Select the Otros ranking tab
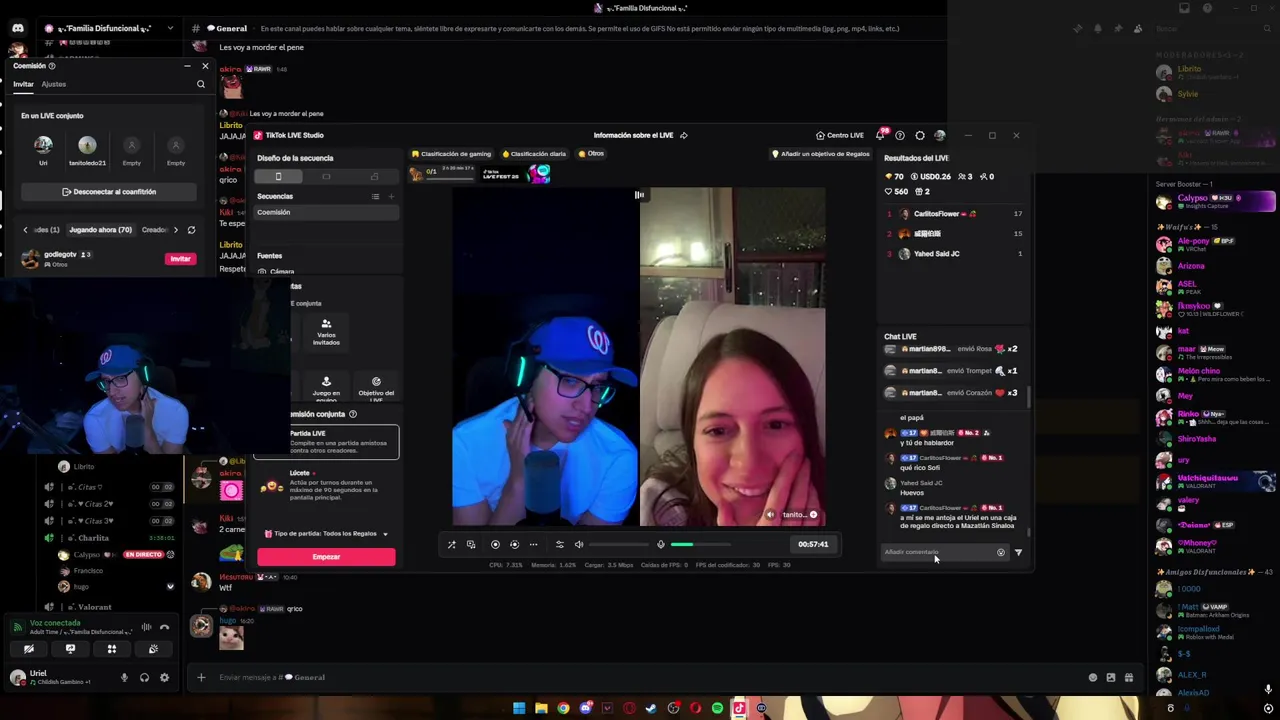1280x720 pixels. pyautogui.click(x=592, y=154)
